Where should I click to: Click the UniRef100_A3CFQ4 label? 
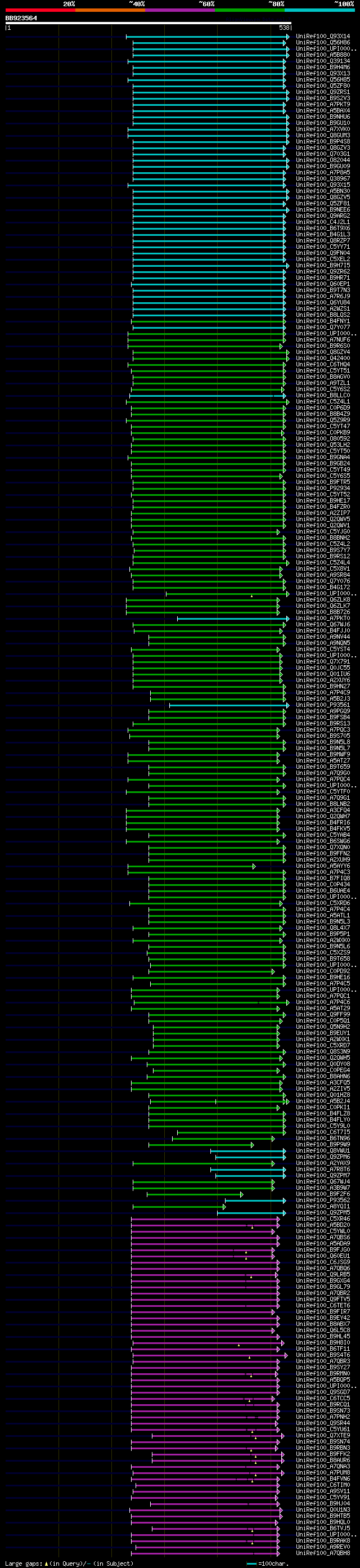(x=323, y=810)
